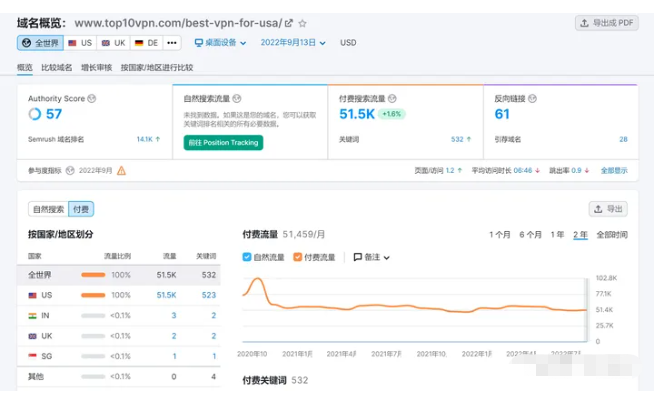Click the monitor icon before 桌面设备

coord(199,43)
